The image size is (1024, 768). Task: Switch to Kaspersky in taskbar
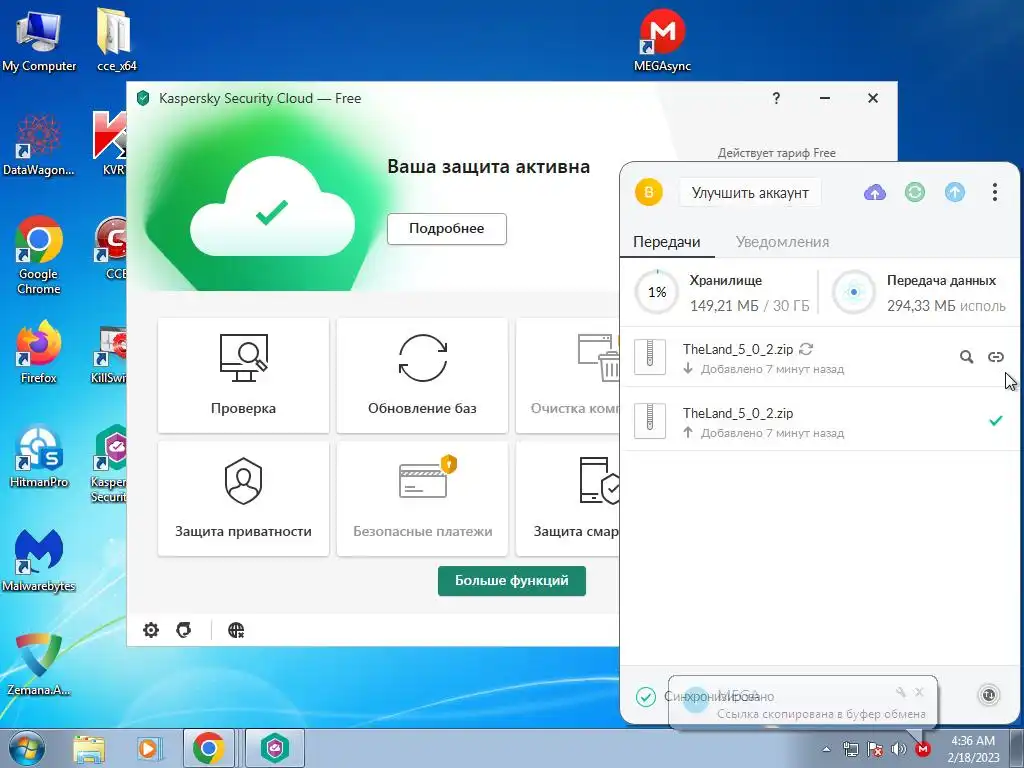275,748
